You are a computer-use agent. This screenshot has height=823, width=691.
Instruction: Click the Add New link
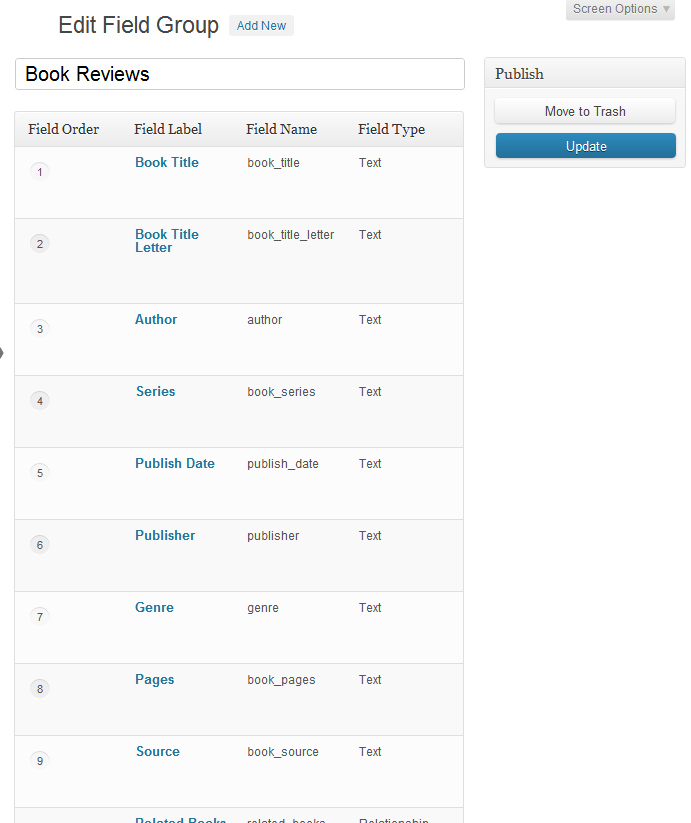tap(261, 26)
